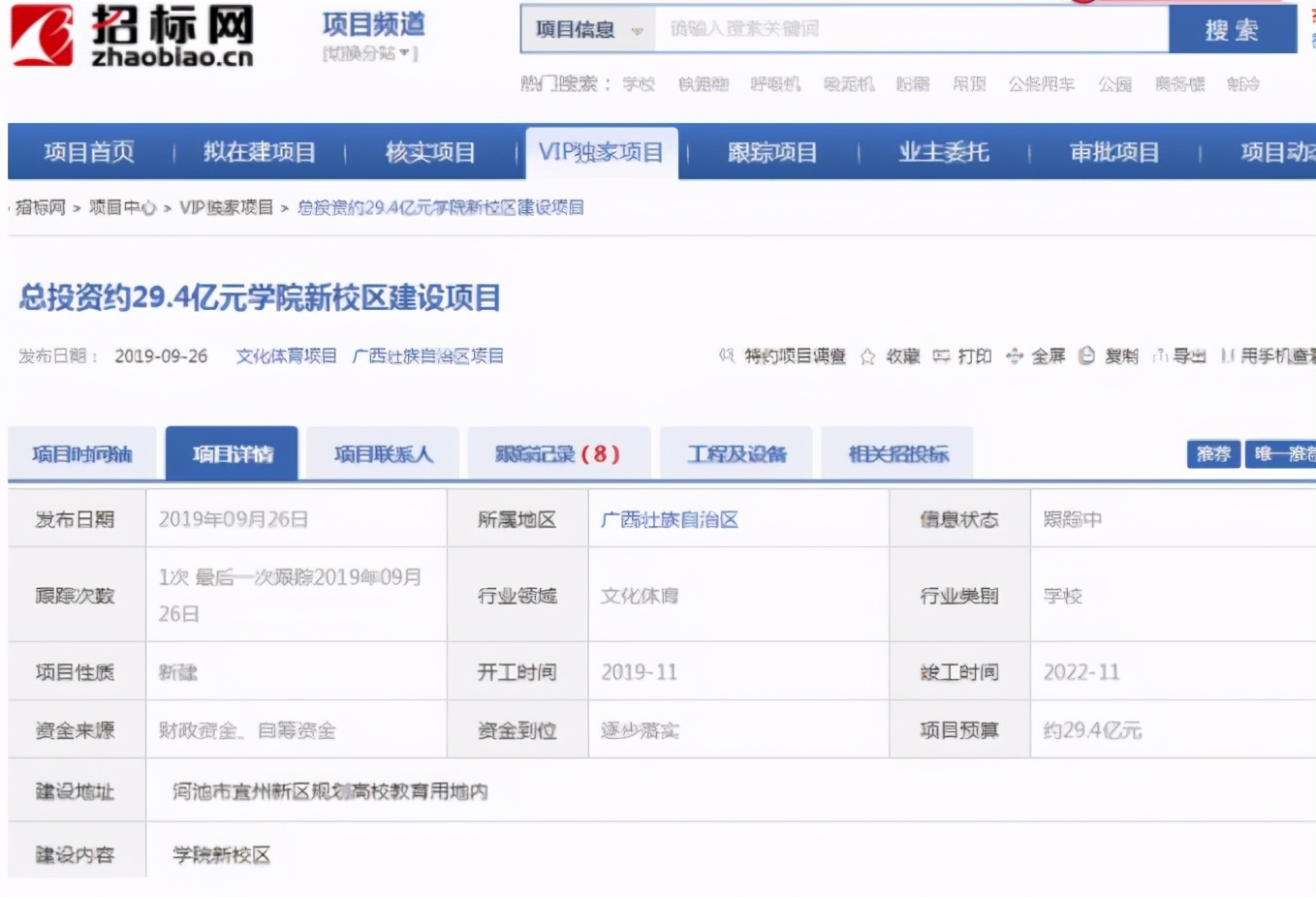Click the 推荐 button on the right
Viewport: 1316px width, 897px height.
1211,452
